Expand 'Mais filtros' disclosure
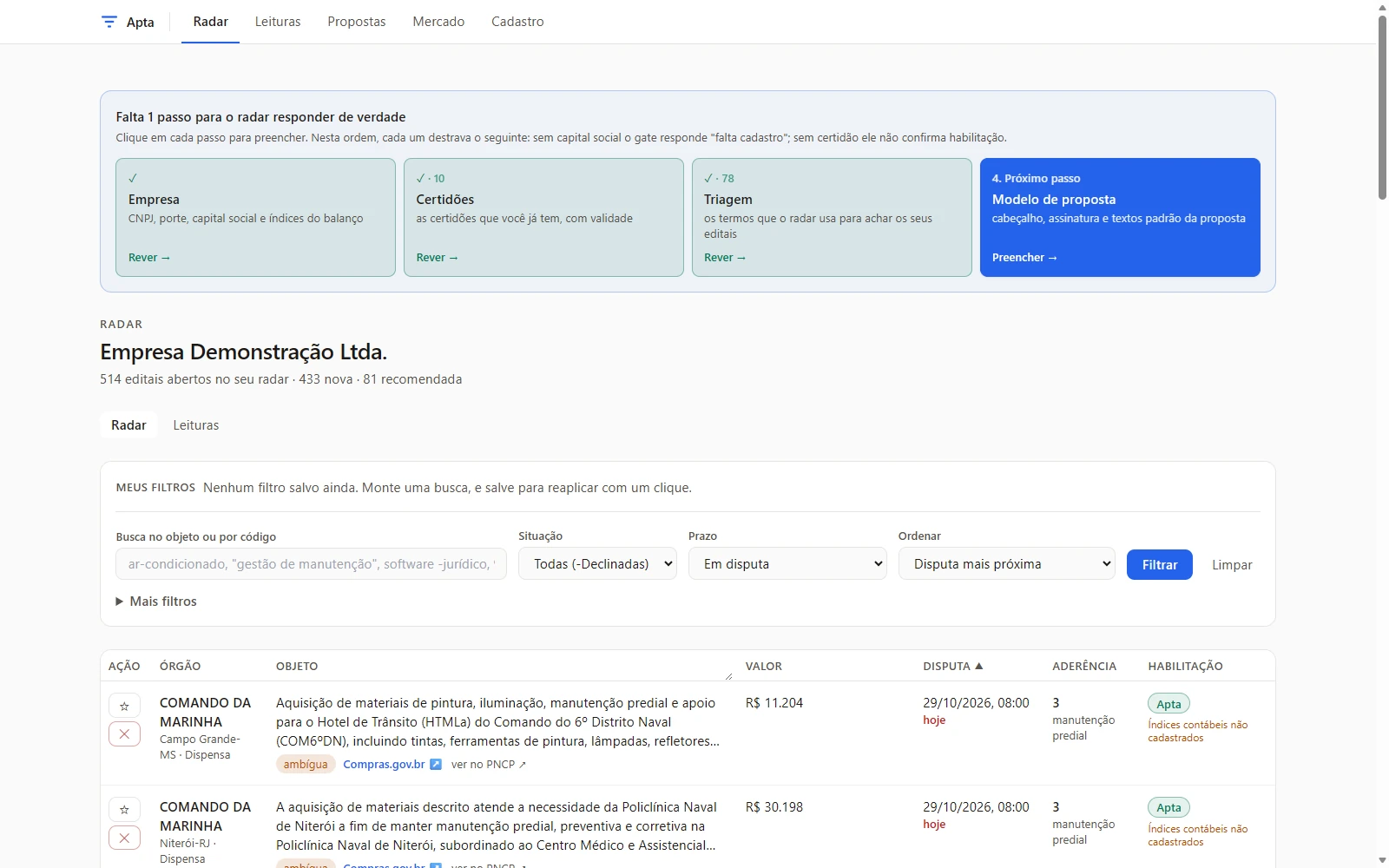This screenshot has height=868, width=1389. 156,602
